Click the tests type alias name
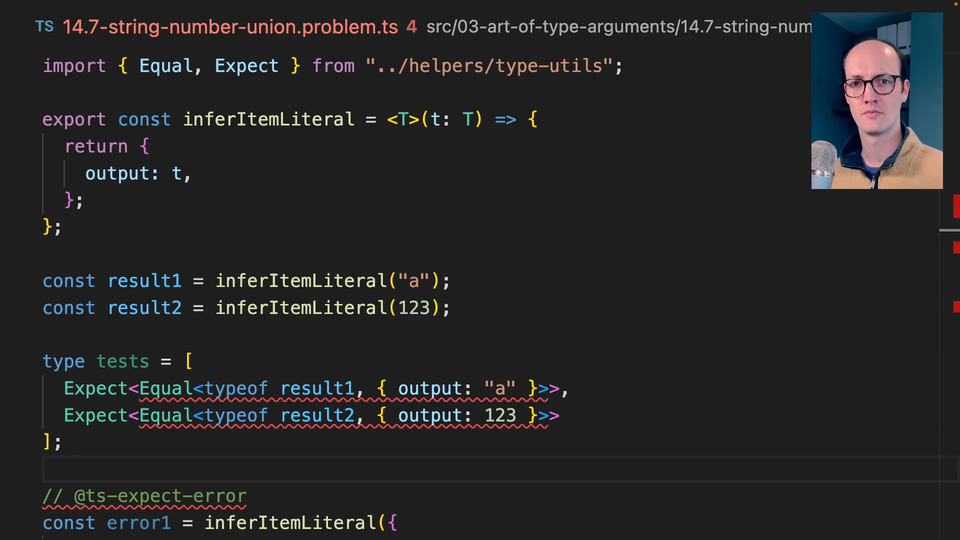 122,362
